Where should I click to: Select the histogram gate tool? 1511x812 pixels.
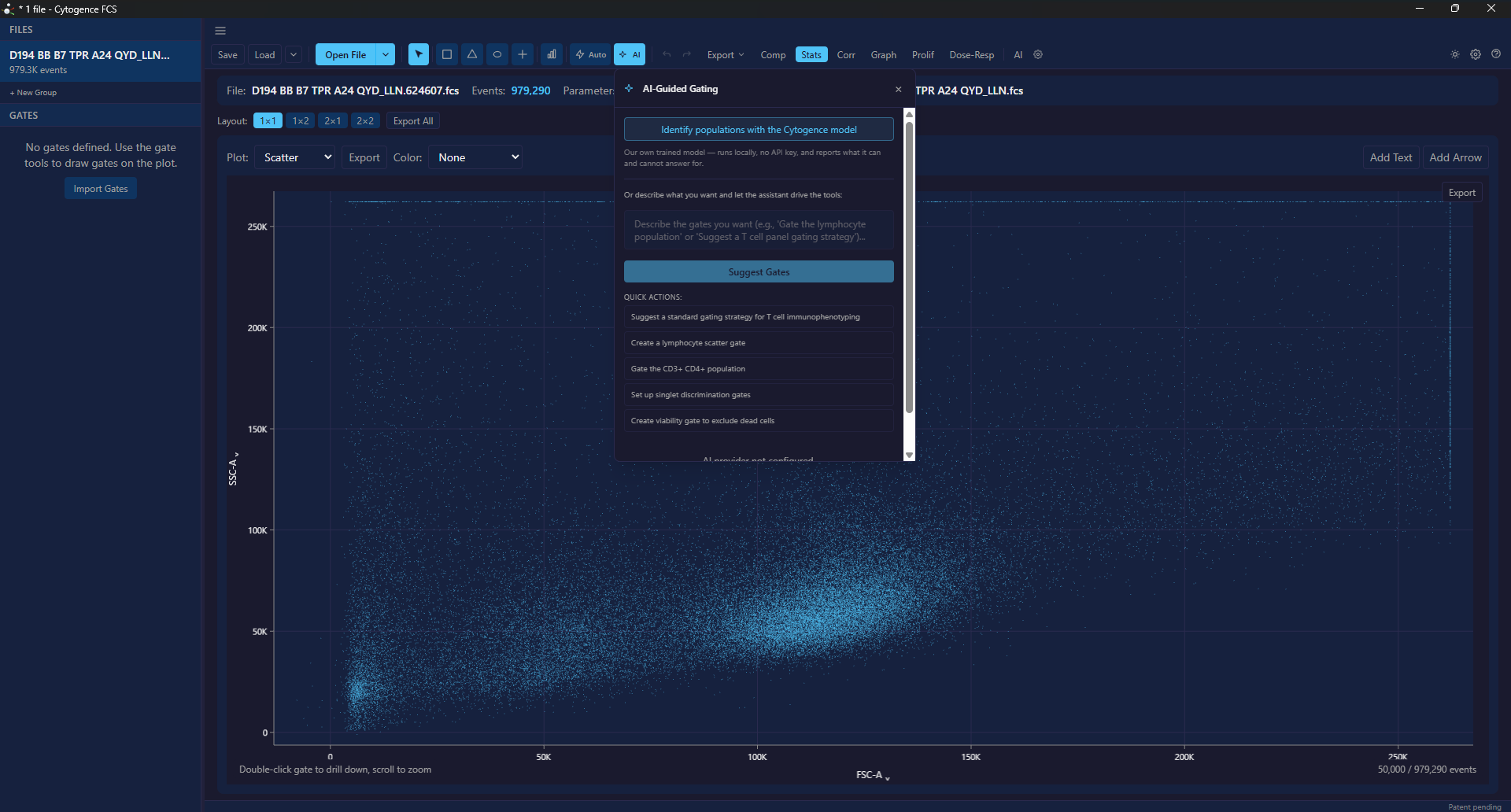[552, 54]
